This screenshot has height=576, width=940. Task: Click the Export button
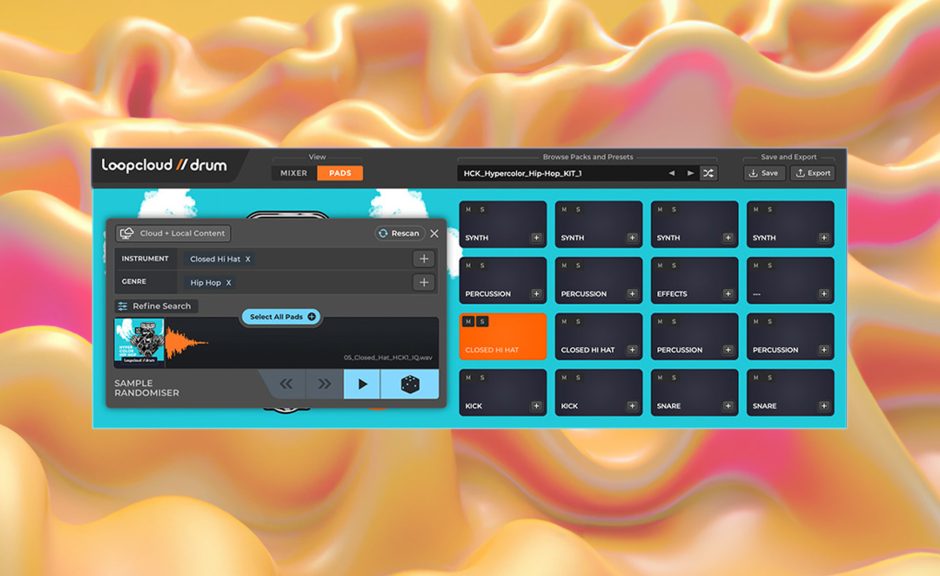coord(812,173)
